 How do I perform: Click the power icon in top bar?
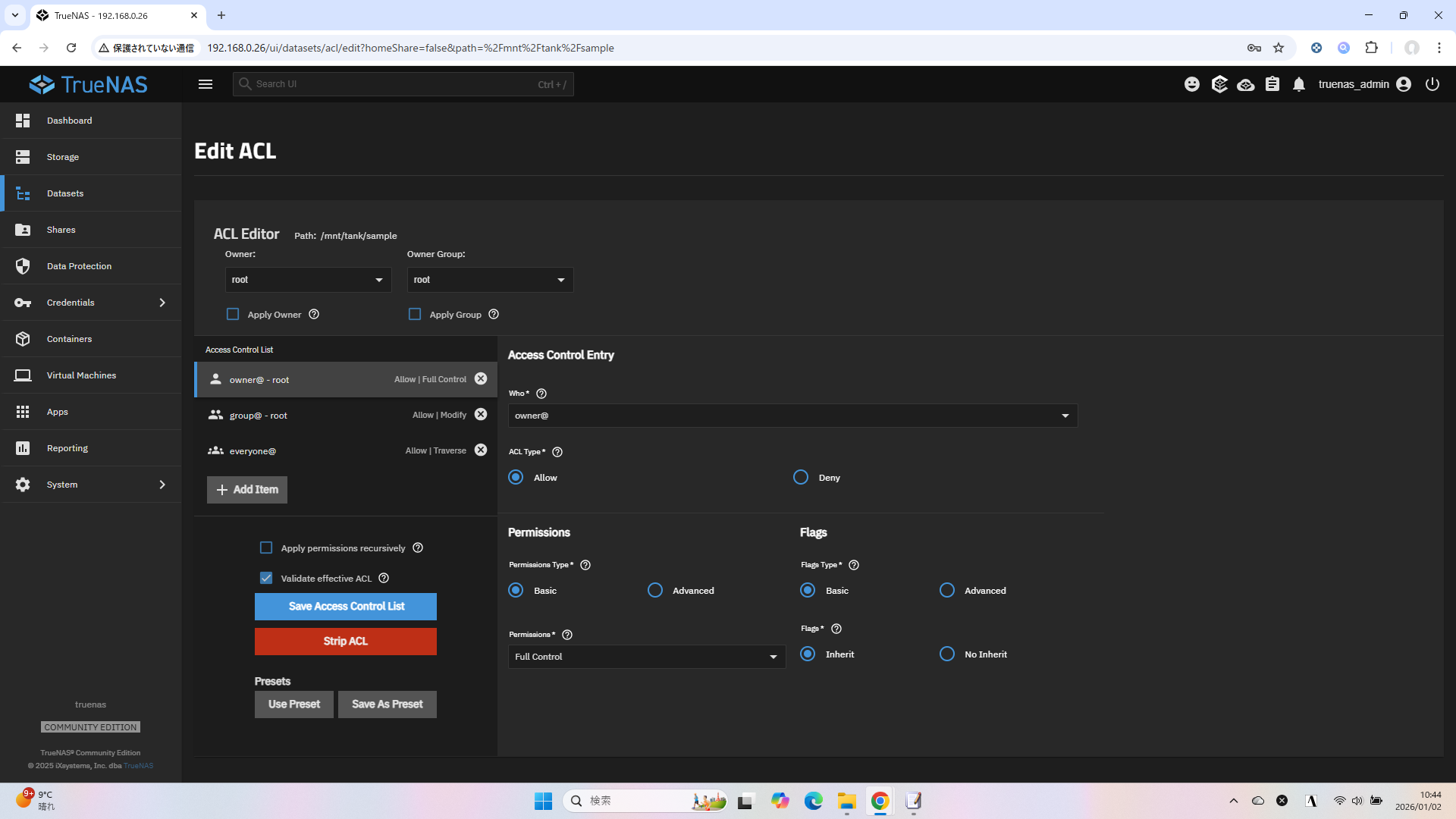point(1432,84)
